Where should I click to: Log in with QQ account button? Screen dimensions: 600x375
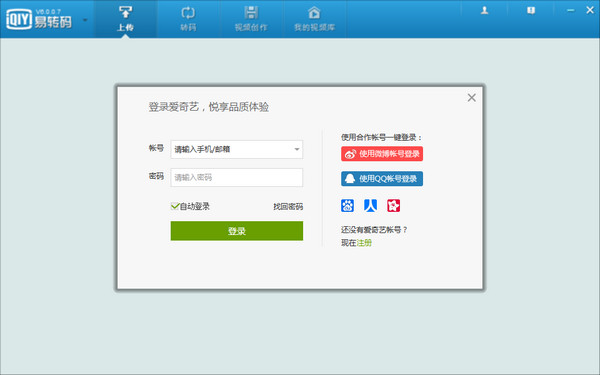tap(382, 179)
